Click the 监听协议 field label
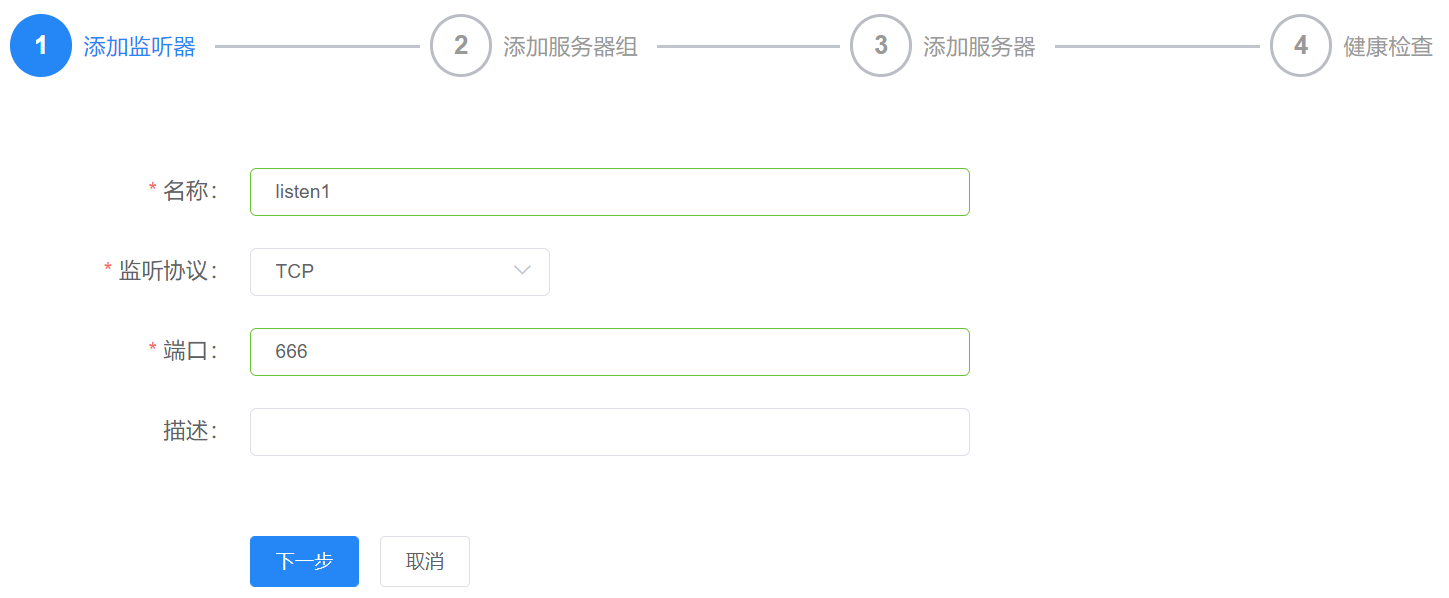1449x598 pixels. tap(167, 271)
